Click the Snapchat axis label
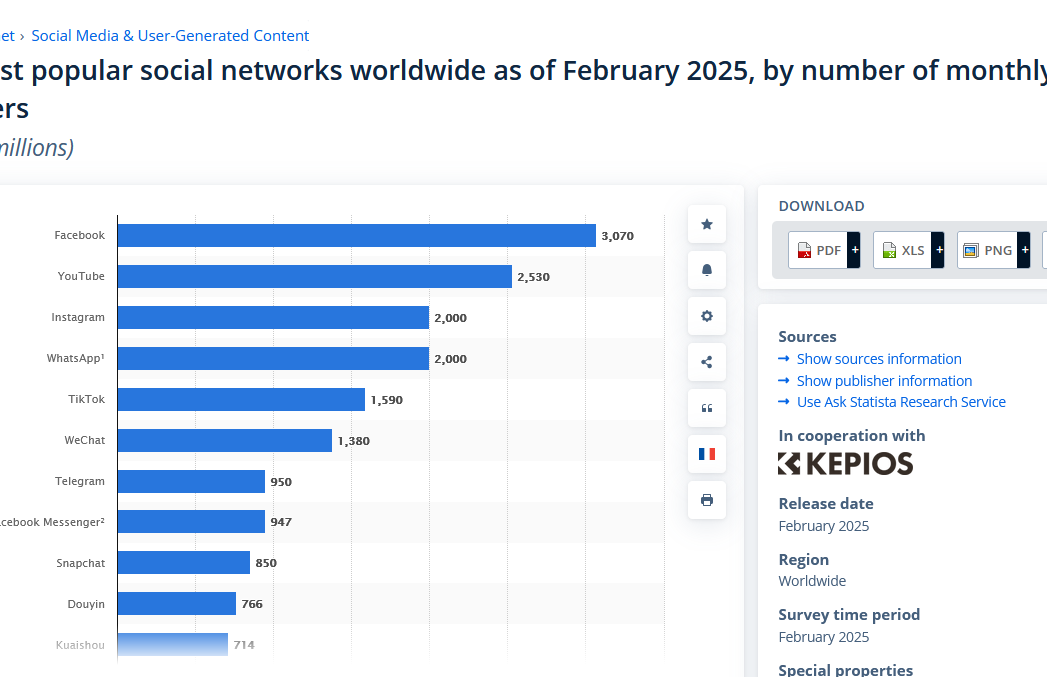The height and width of the screenshot is (677, 1047). pos(80,563)
